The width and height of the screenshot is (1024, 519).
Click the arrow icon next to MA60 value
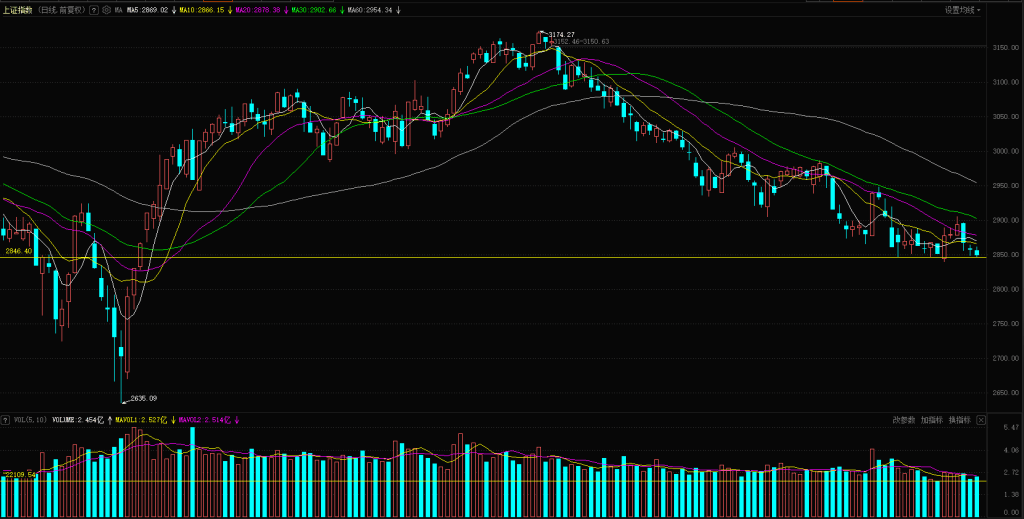[399, 10]
